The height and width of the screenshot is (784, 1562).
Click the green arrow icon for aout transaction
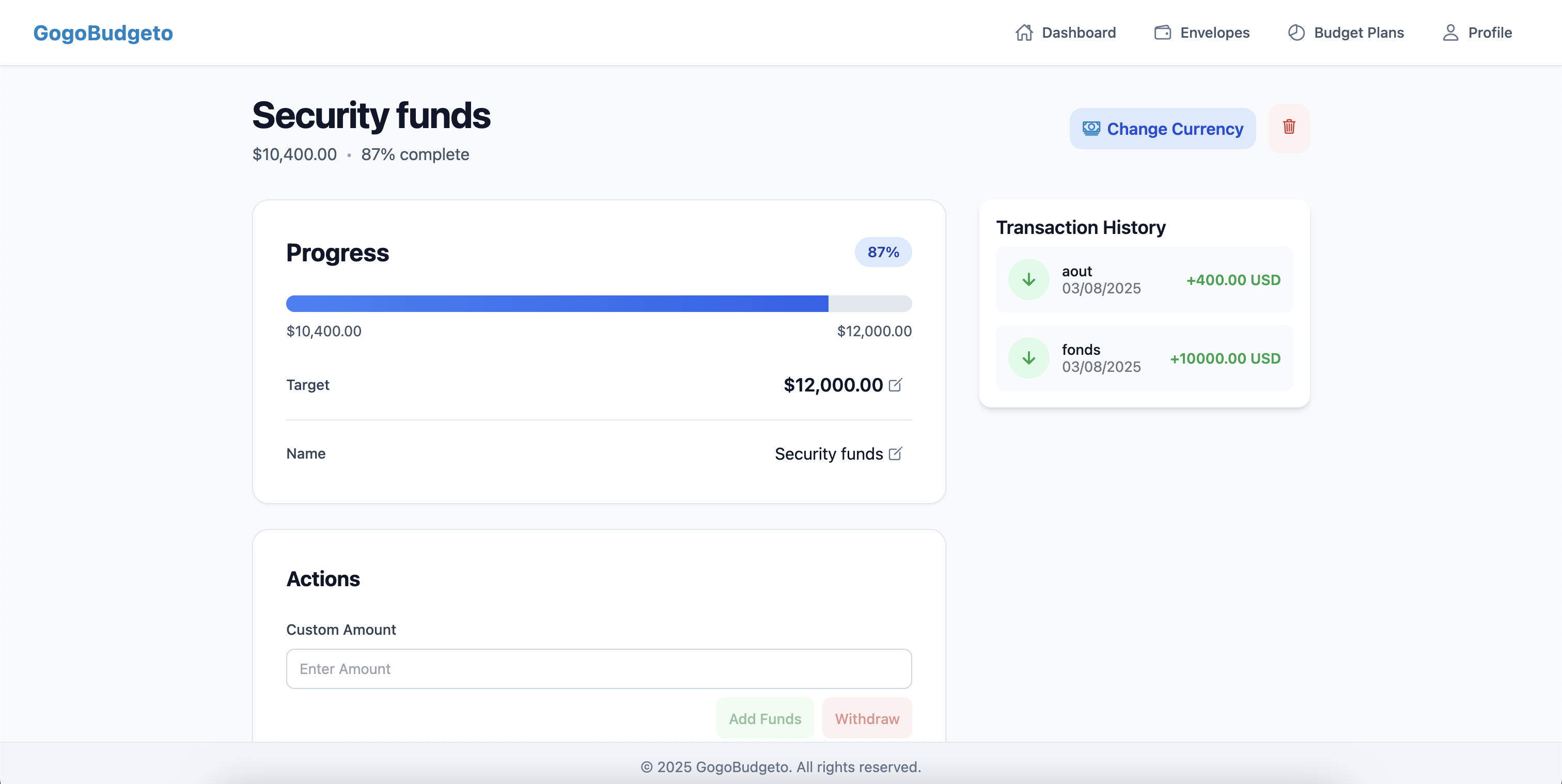[x=1028, y=279]
